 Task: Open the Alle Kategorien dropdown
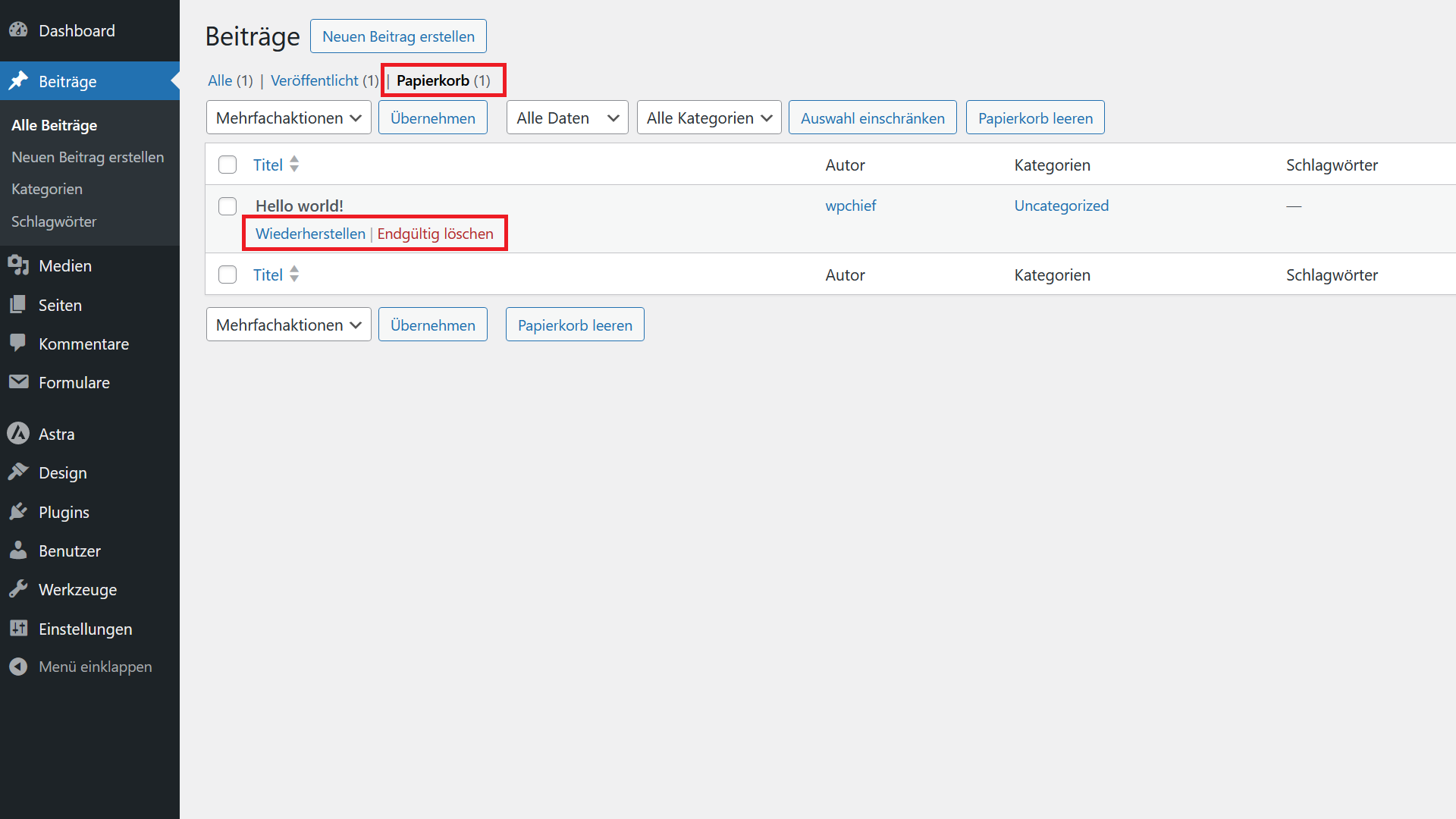click(x=709, y=118)
